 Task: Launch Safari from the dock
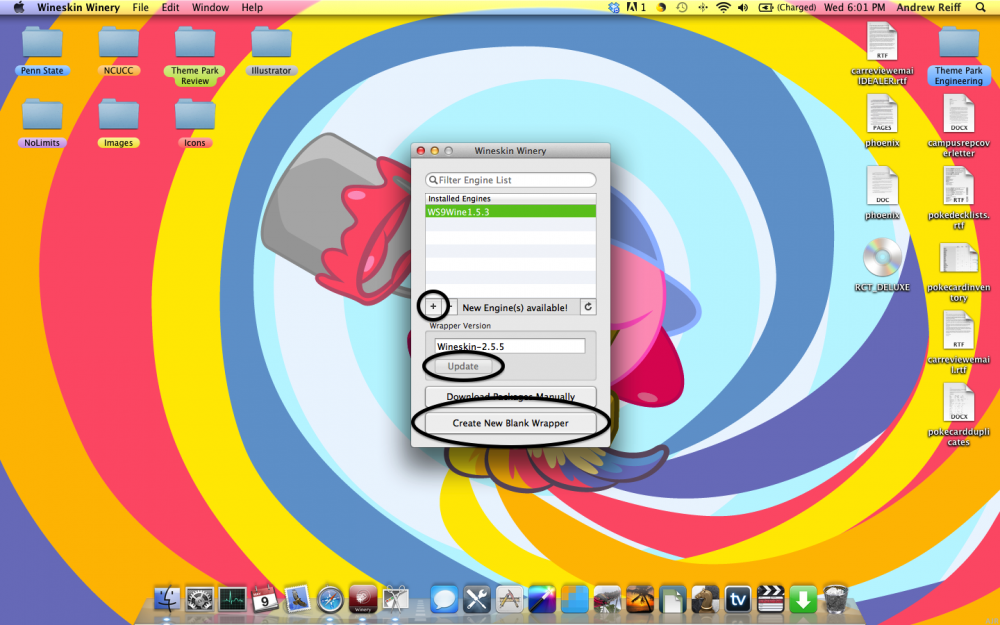tap(331, 599)
